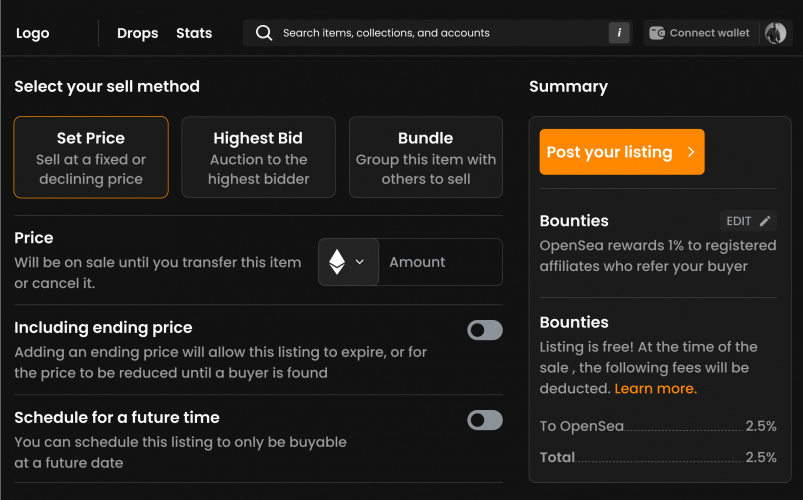Select the Set Price sell method
The image size is (803, 500).
[91, 157]
